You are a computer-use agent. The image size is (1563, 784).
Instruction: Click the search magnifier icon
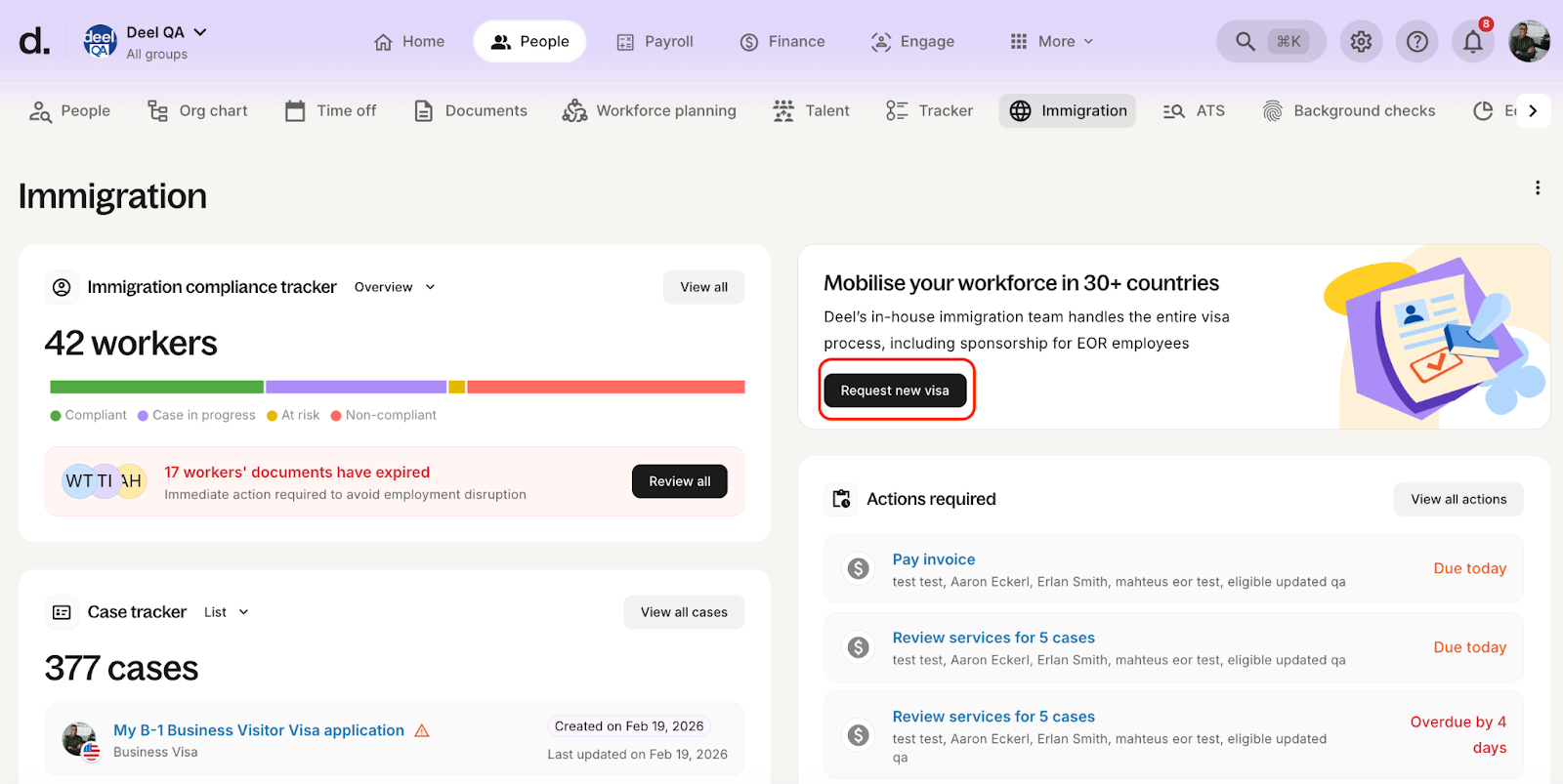click(1245, 42)
